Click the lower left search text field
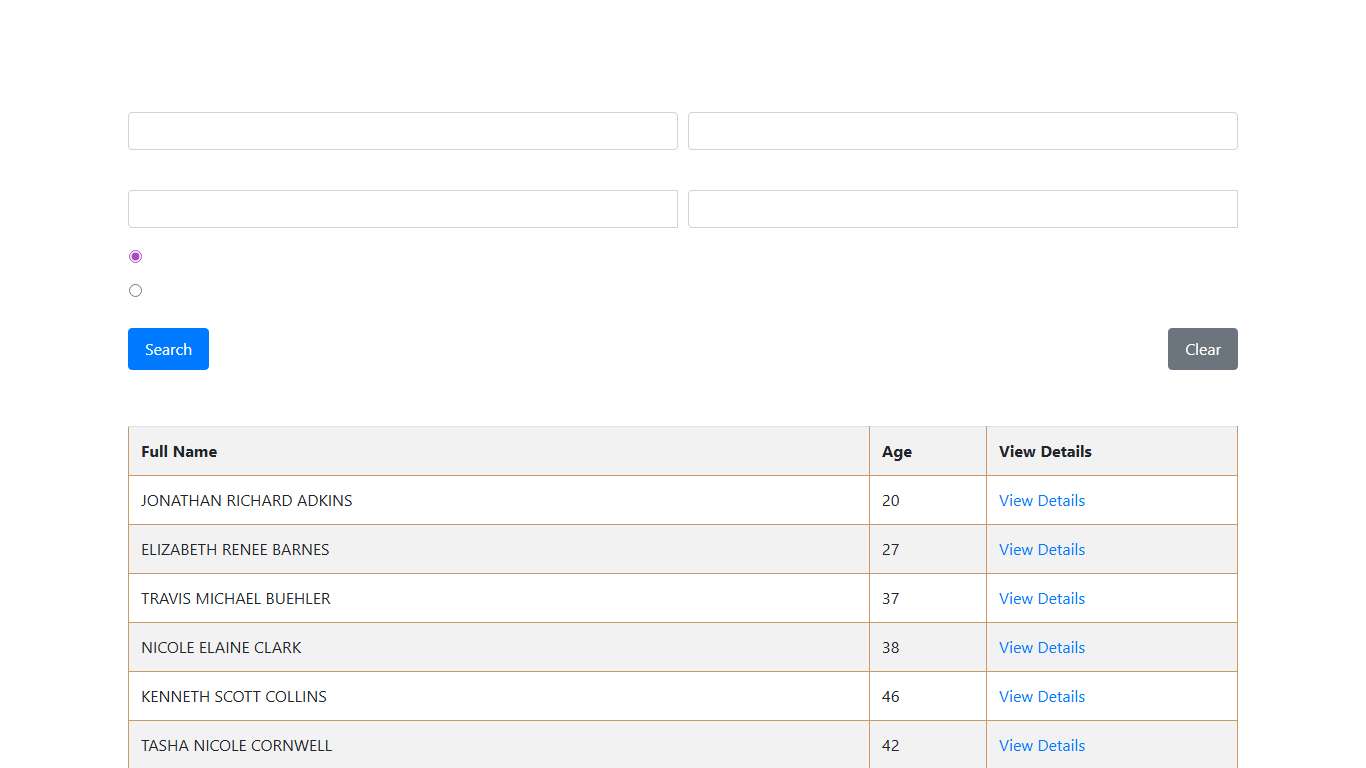This screenshot has width=1366, height=768. click(402, 209)
